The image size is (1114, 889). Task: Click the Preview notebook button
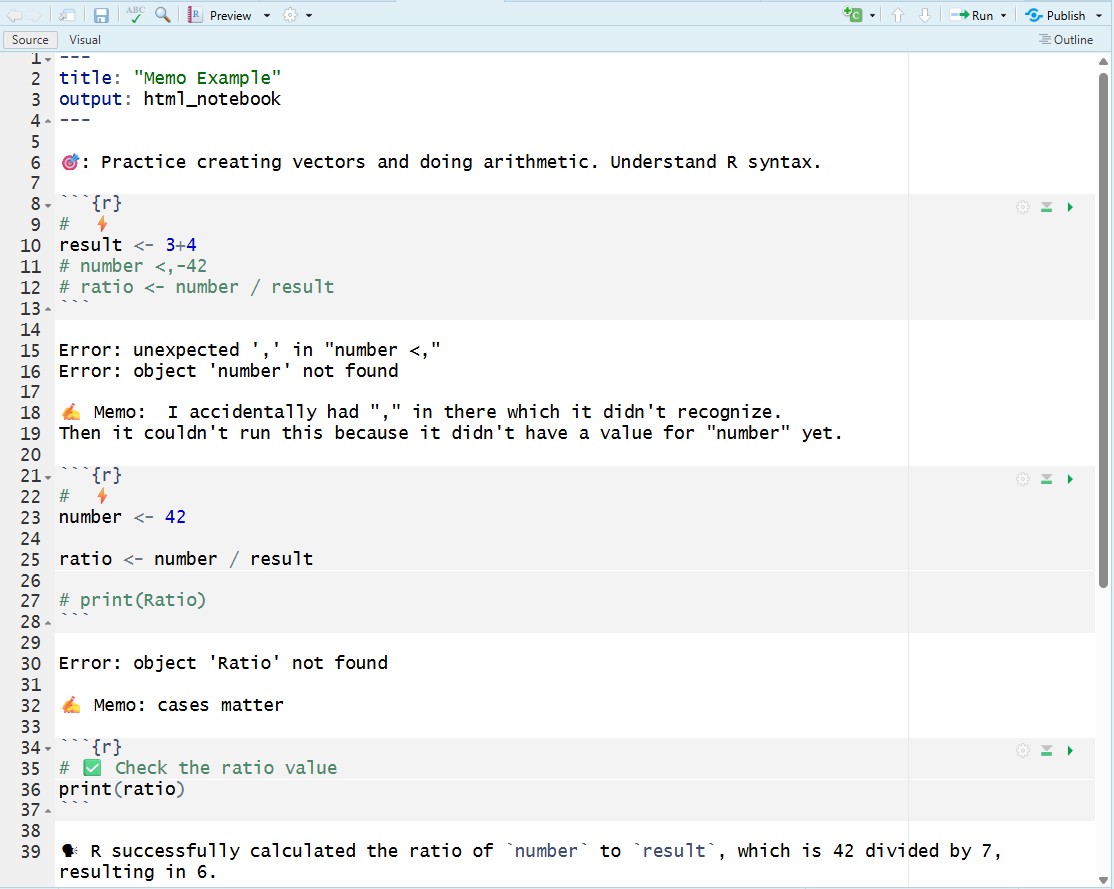[x=220, y=15]
